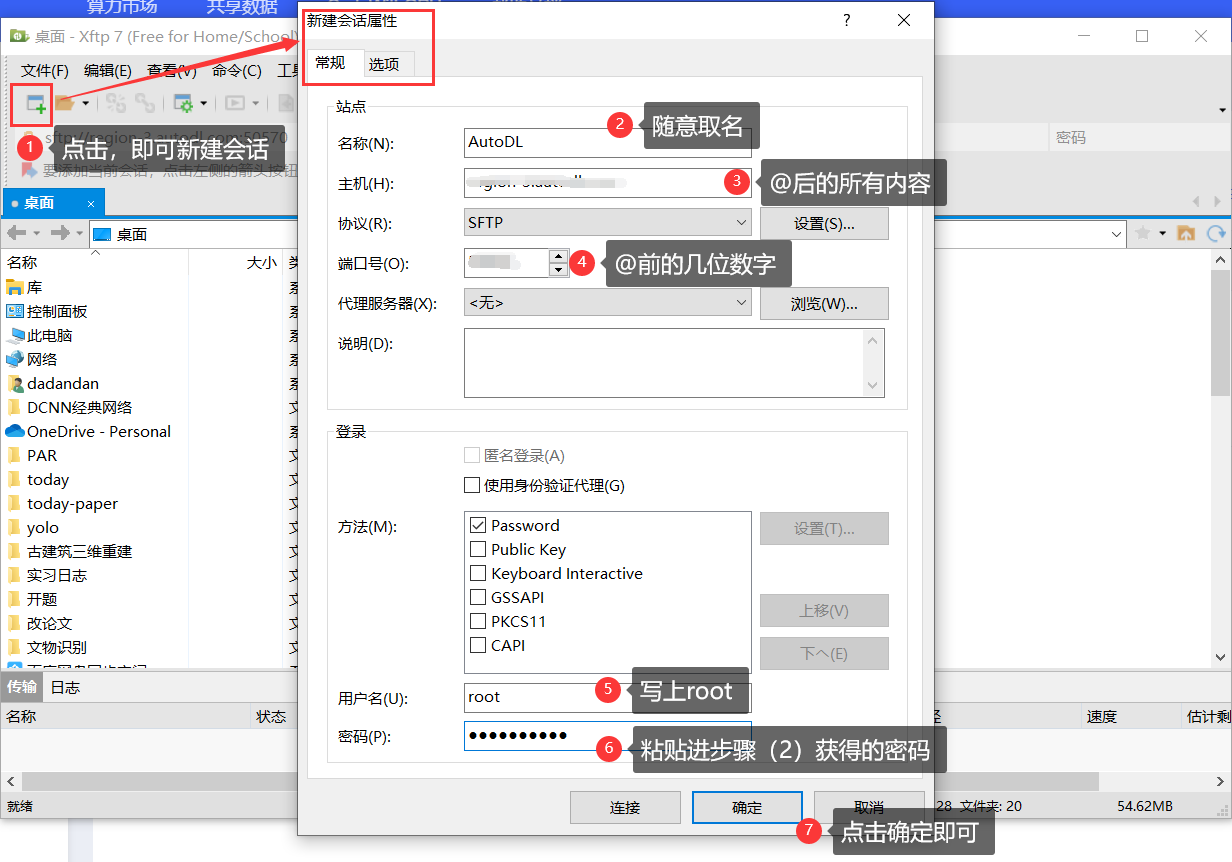The height and width of the screenshot is (862, 1232).
Task: Open the 协议 SFTP dropdown
Action: [x=608, y=222]
